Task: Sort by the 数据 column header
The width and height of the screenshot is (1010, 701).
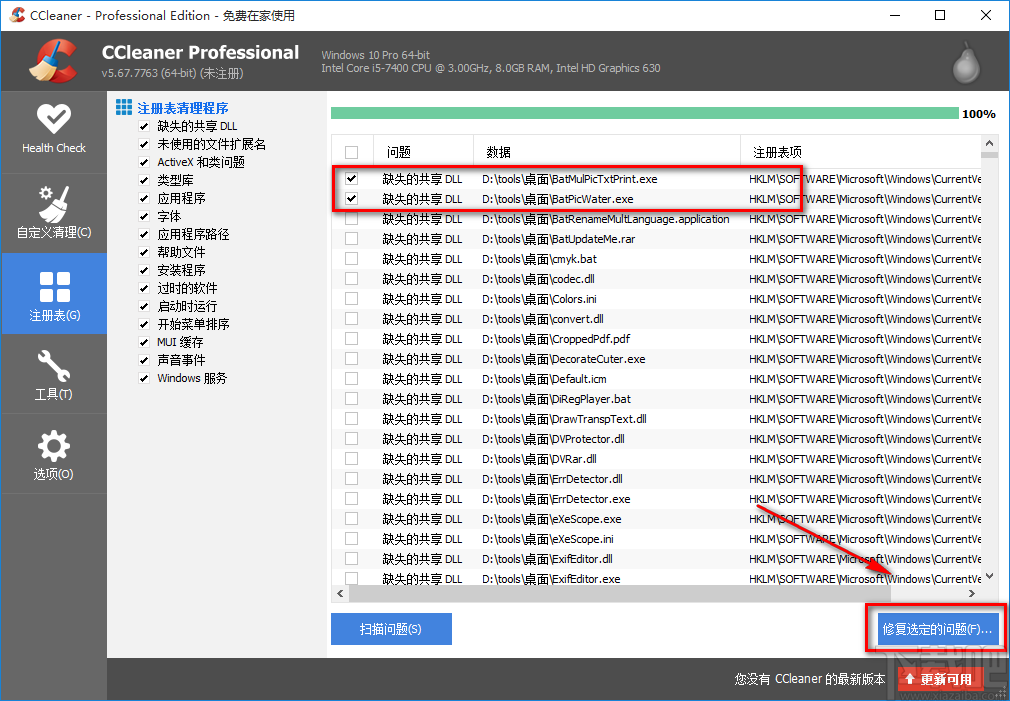Action: click(x=607, y=152)
